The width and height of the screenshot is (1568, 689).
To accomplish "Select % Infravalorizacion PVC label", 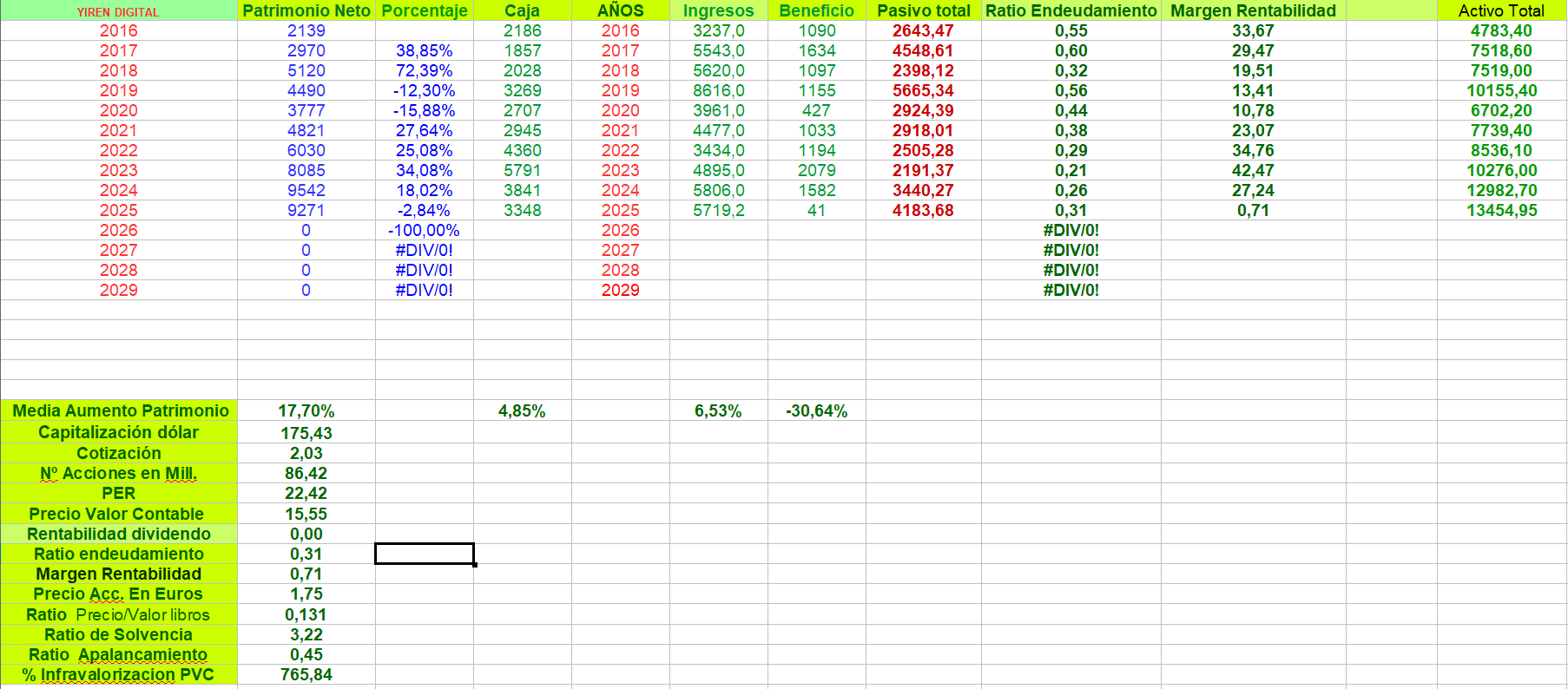I will (119, 675).
